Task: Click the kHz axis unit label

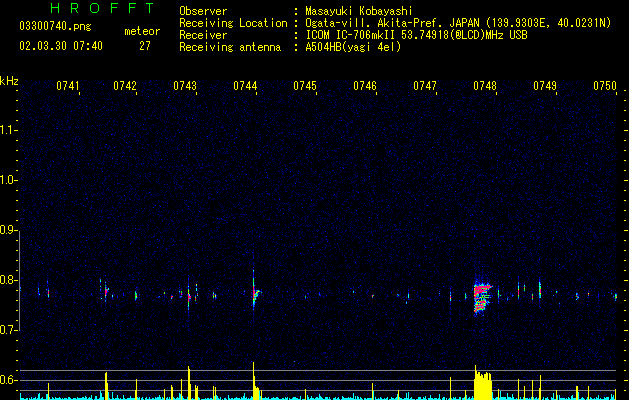Action: coord(9,81)
